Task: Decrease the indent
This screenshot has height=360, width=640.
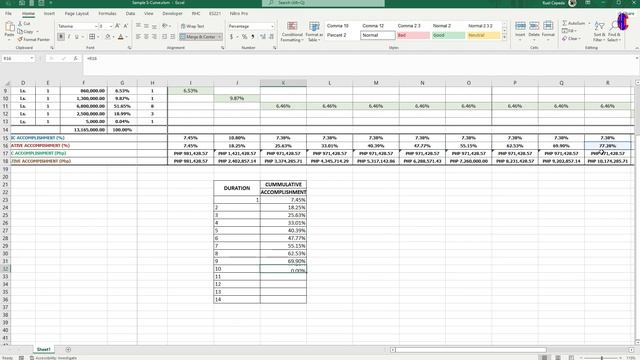Action: (164, 37)
